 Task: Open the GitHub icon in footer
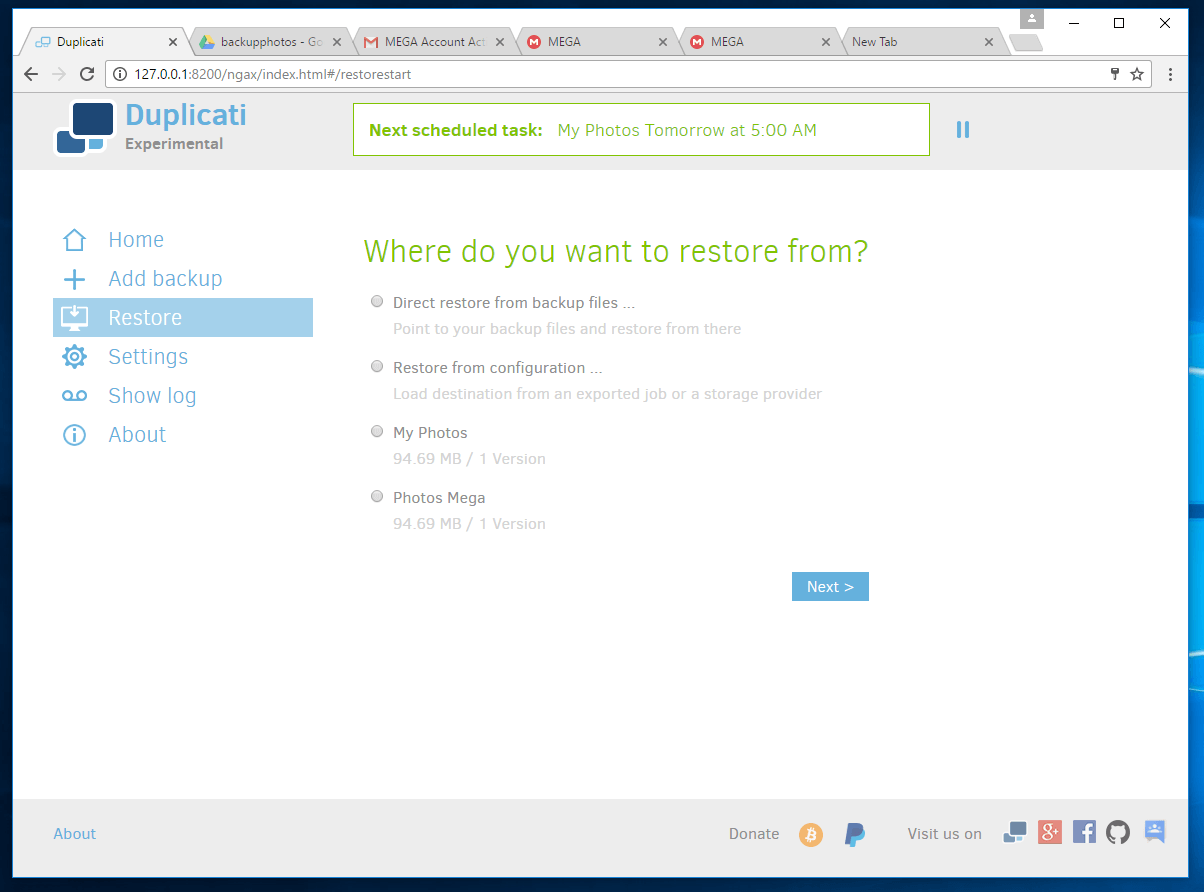click(x=1118, y=832)
